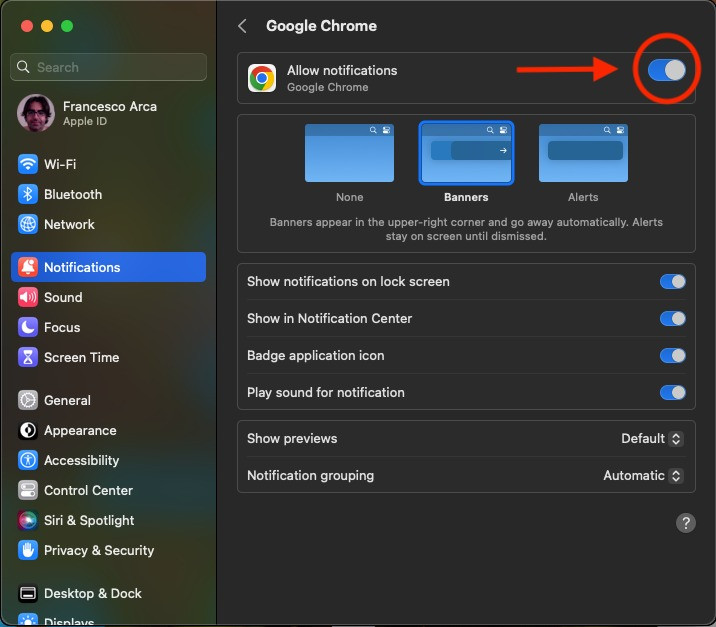Image resolution: width=716 pixels, height=627 pixels.
Task: Click the Network globe icon
Action: point(28,224)
